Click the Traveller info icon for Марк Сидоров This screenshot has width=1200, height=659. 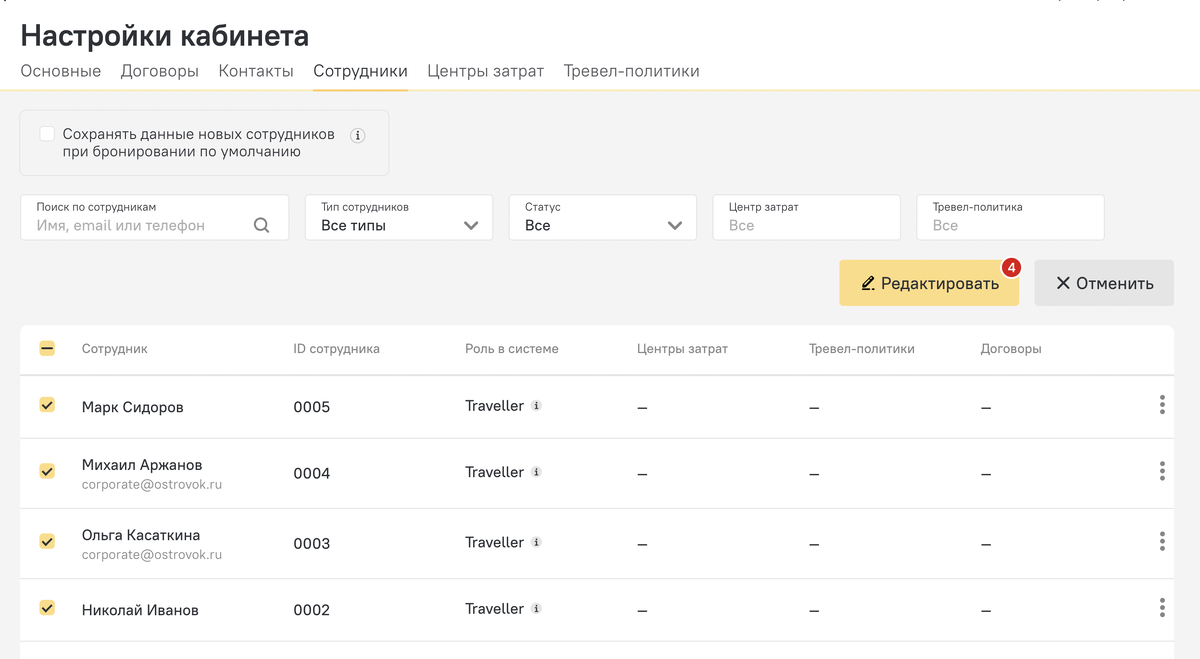(536, 406)
